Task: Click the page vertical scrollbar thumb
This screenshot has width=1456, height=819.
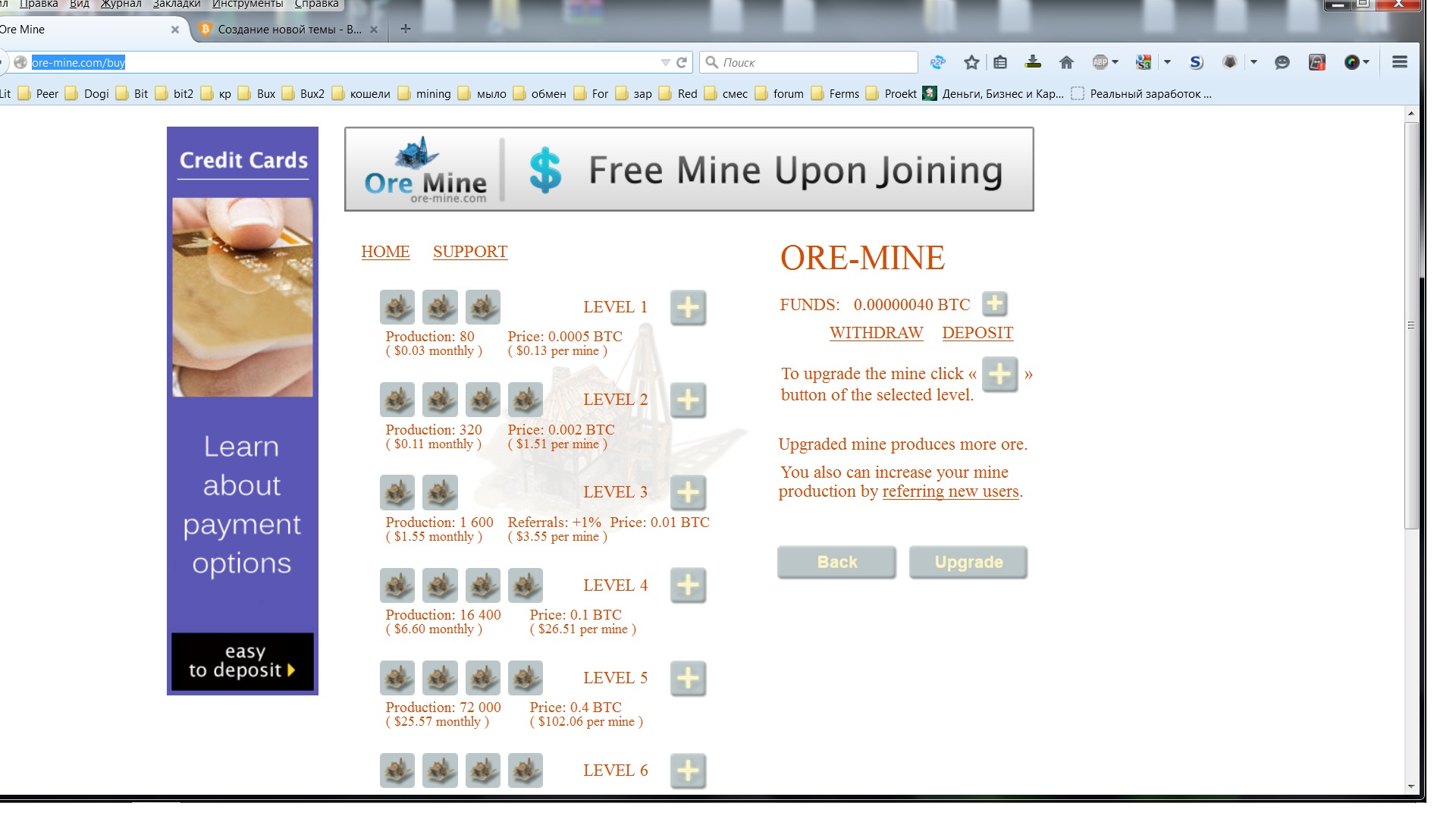Action: pos(1410,326)
